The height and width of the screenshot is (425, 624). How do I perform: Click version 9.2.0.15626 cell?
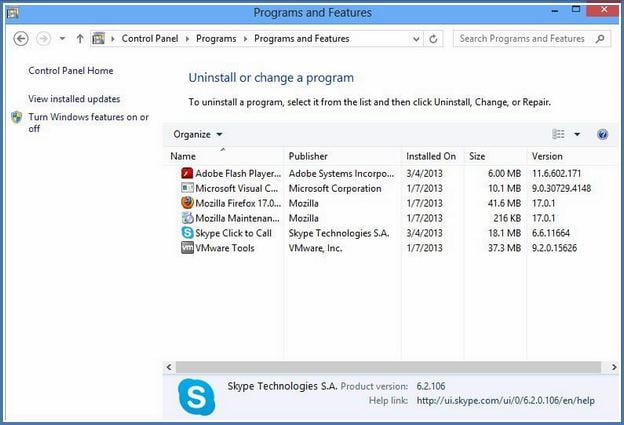(554, 248)
